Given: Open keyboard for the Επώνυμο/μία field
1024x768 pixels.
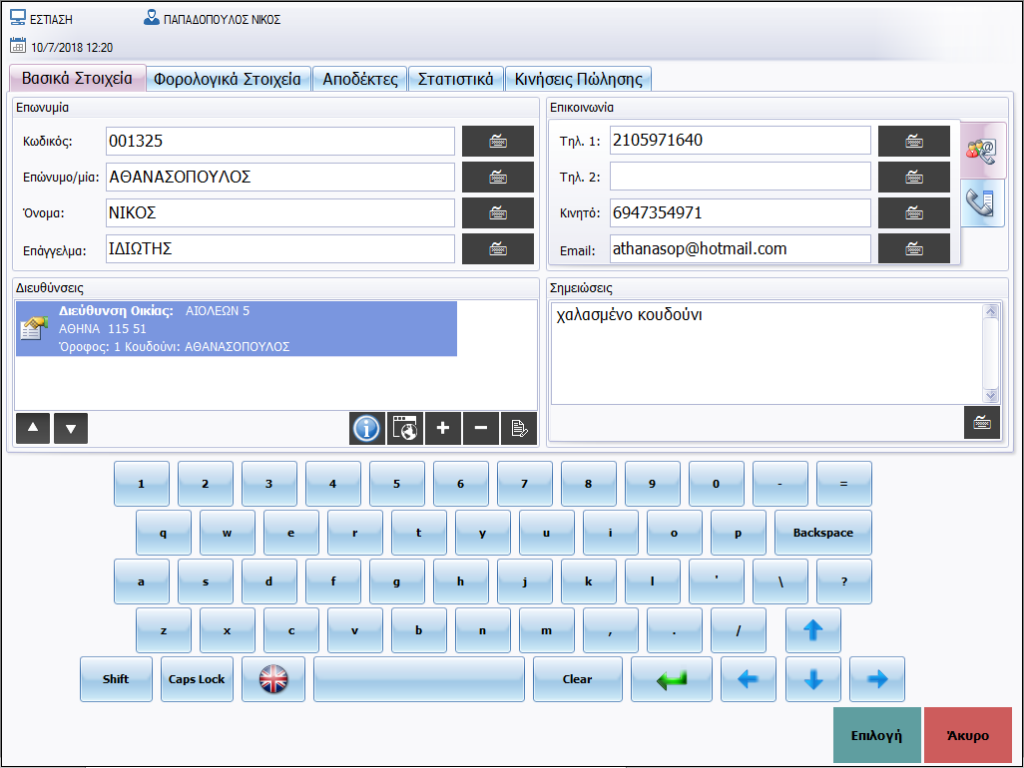Looking at the screenshot, I should tap(498, 177).
